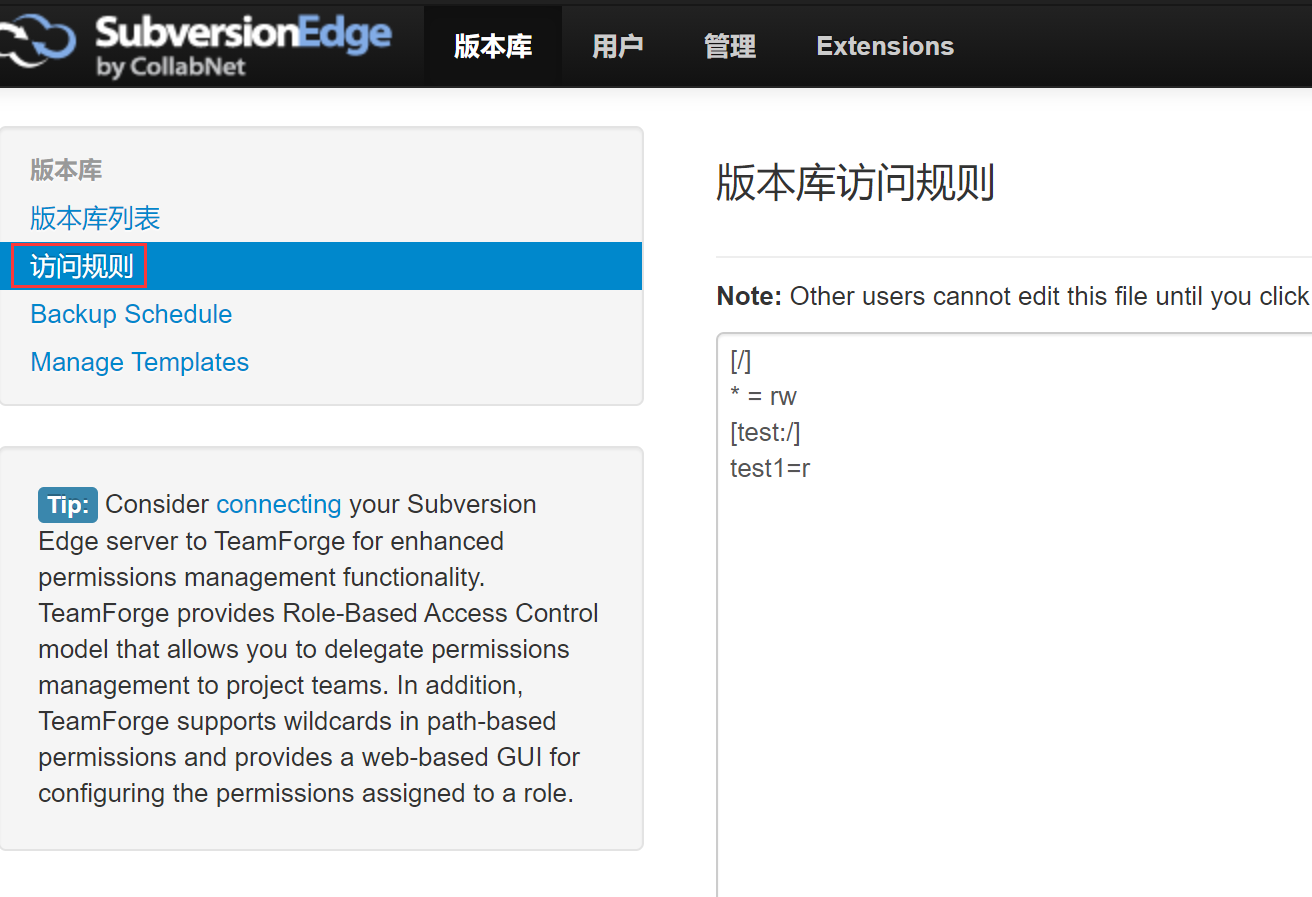
Task: Click the blue Tip badge
Action: click(68, 505)
